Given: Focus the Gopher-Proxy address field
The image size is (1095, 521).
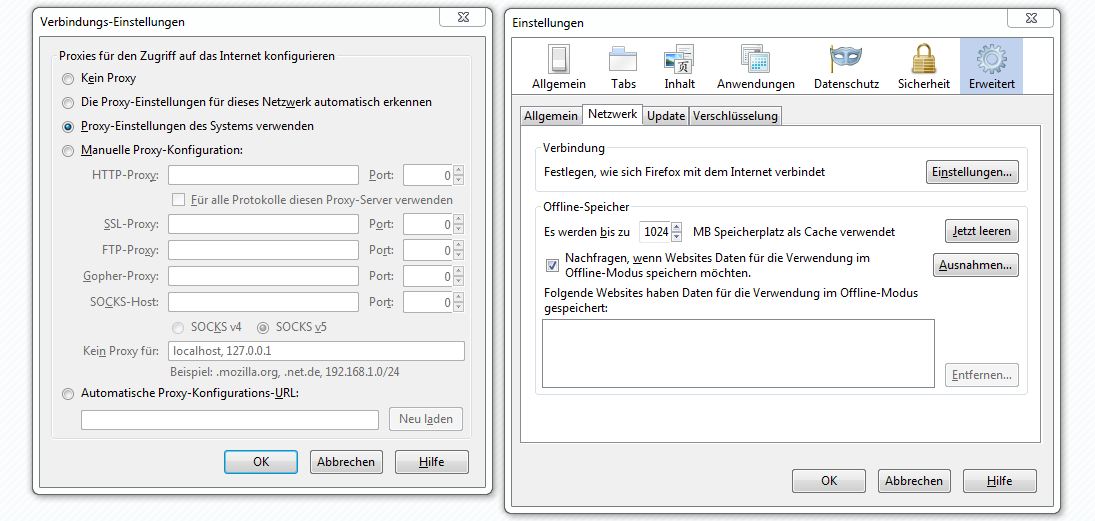Looking at the screenshot, I should [263, 276].
